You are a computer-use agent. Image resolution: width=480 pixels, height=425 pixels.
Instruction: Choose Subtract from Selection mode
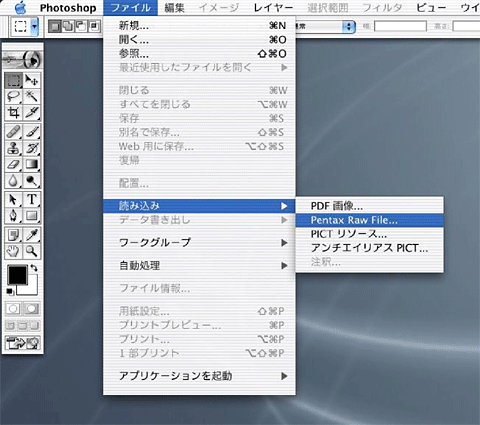(81, 26)
